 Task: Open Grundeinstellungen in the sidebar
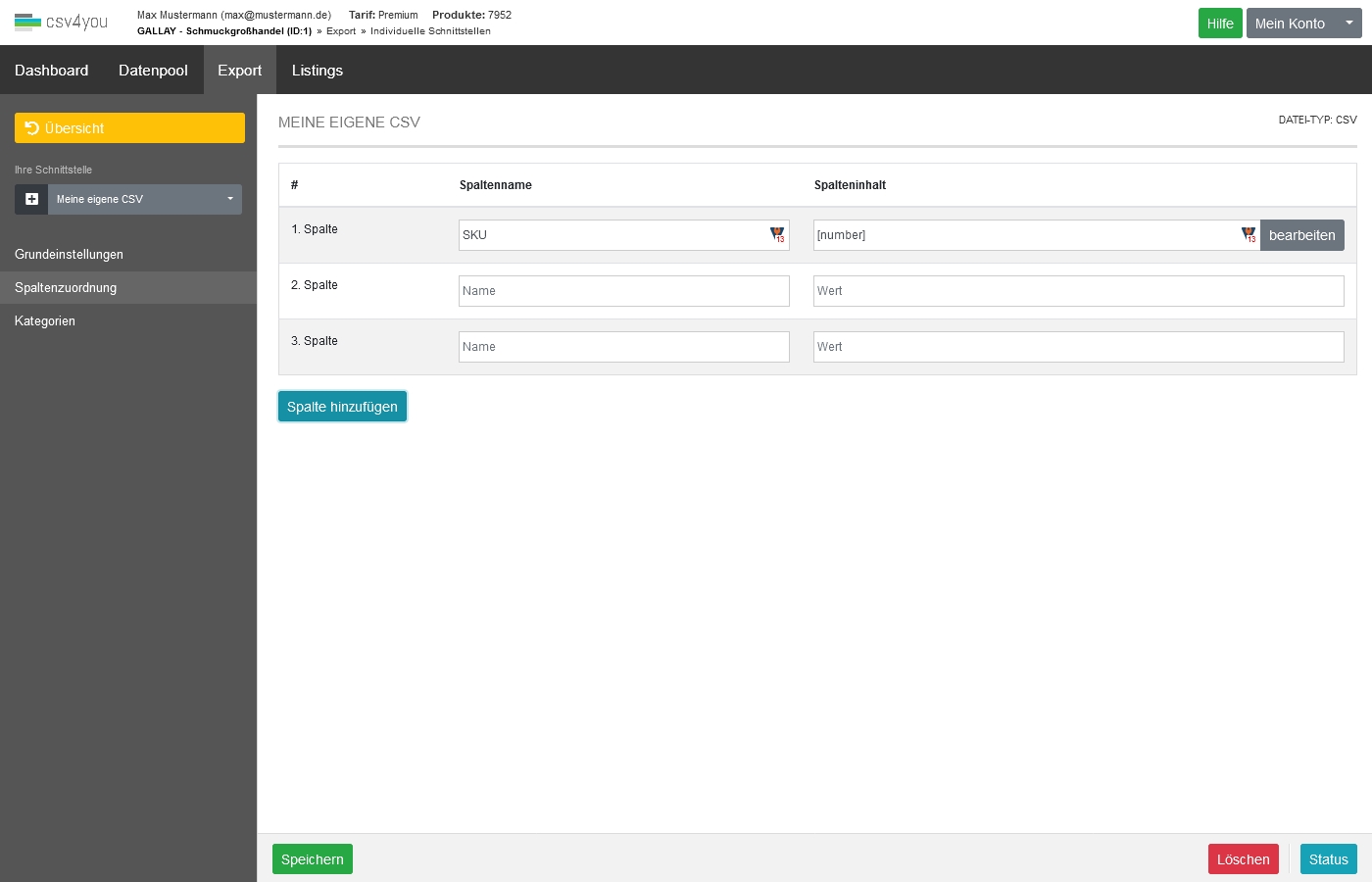pos(69,255)
